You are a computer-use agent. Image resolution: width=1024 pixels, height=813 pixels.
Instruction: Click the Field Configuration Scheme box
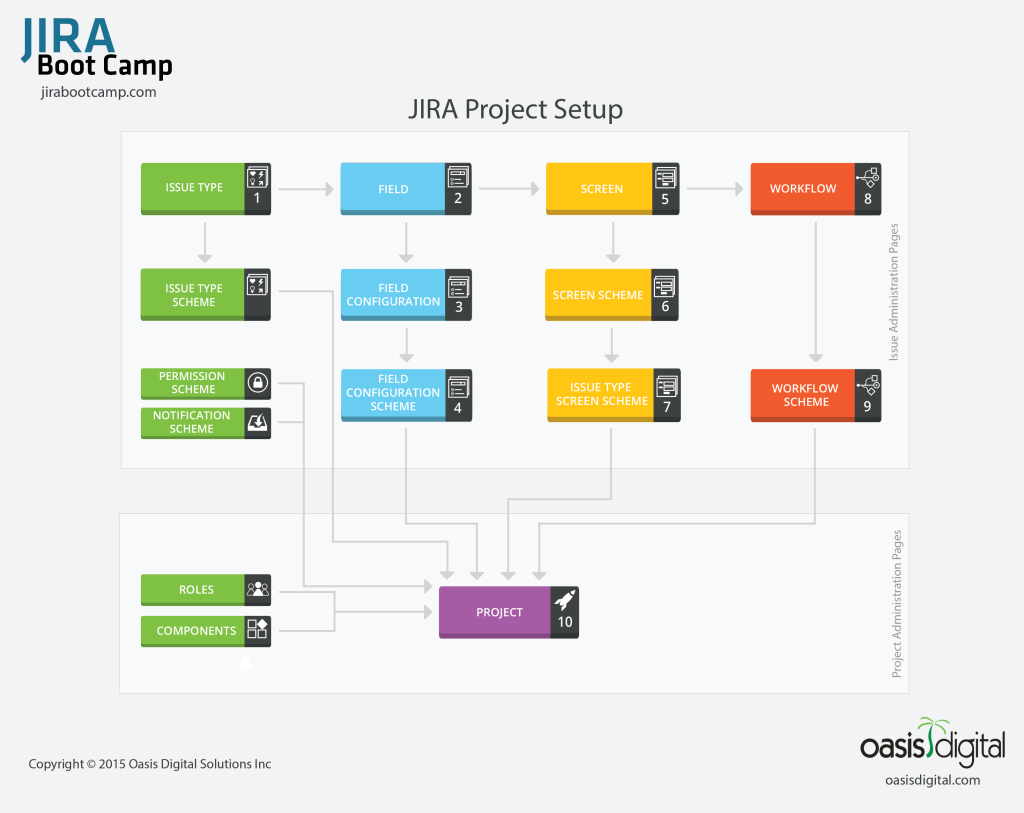click(x=406, y=395)
